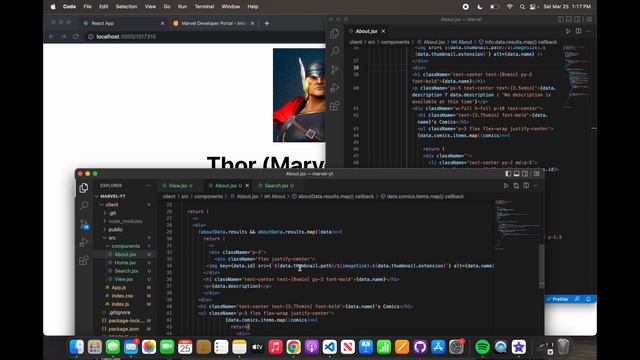The width and height of the screenshot is (640, 360).
Task: Customize layout icon in front window title bar
Action: pyautogui.click(x=537, y=174)
